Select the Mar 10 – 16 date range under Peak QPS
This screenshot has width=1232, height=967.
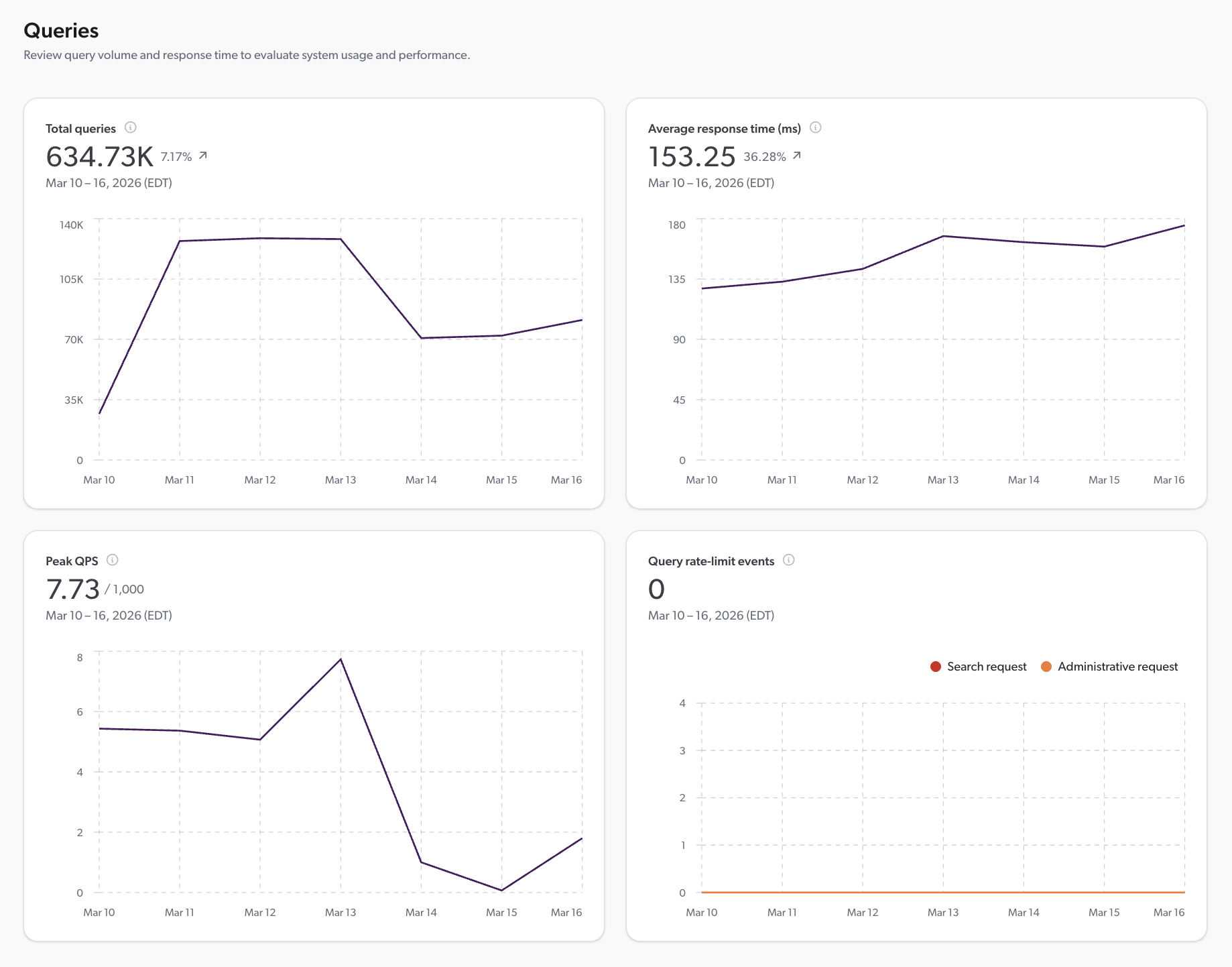109,615
